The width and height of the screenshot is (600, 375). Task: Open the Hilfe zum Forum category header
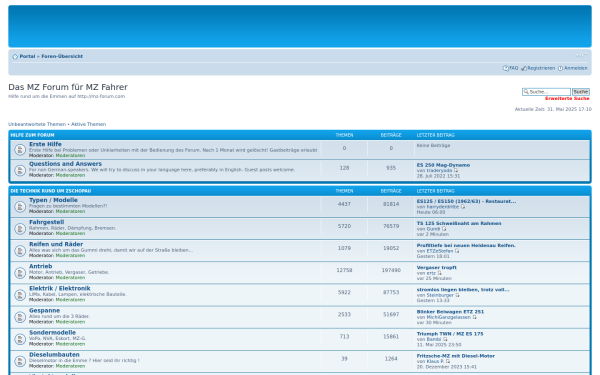[x=33, y=135]
